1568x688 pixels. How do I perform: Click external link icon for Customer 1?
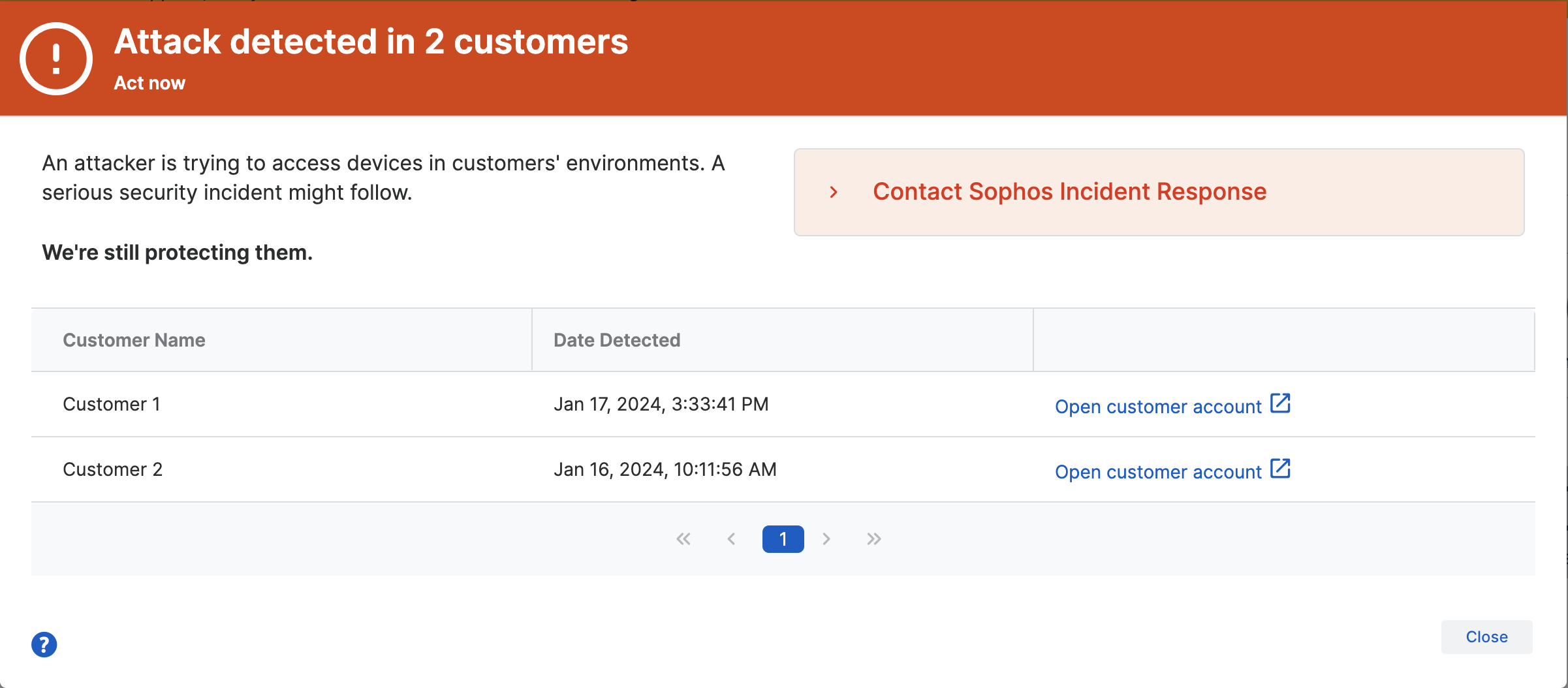(x=1280, y=404)
